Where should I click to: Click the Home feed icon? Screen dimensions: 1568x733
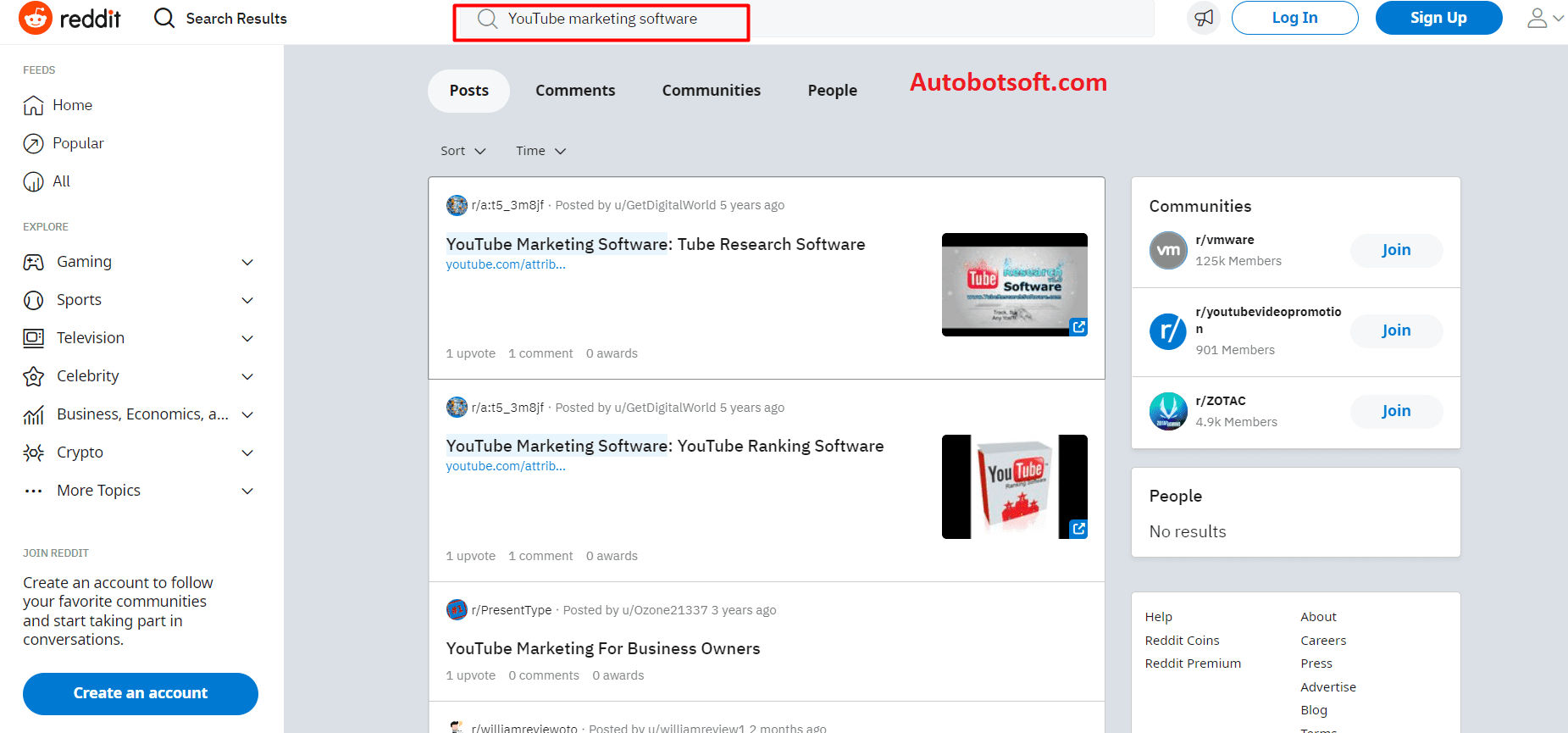33,105
